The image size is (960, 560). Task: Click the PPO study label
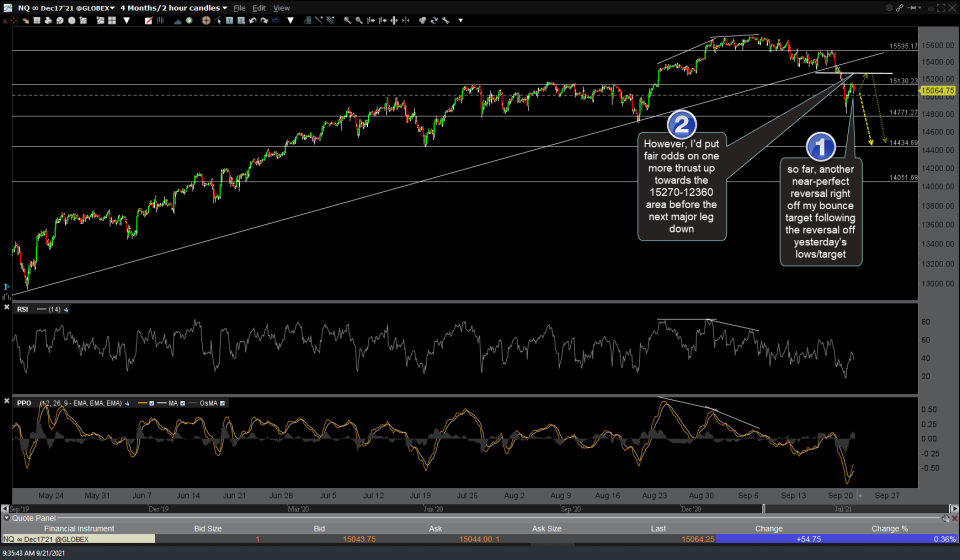click(x=24, y=403)
